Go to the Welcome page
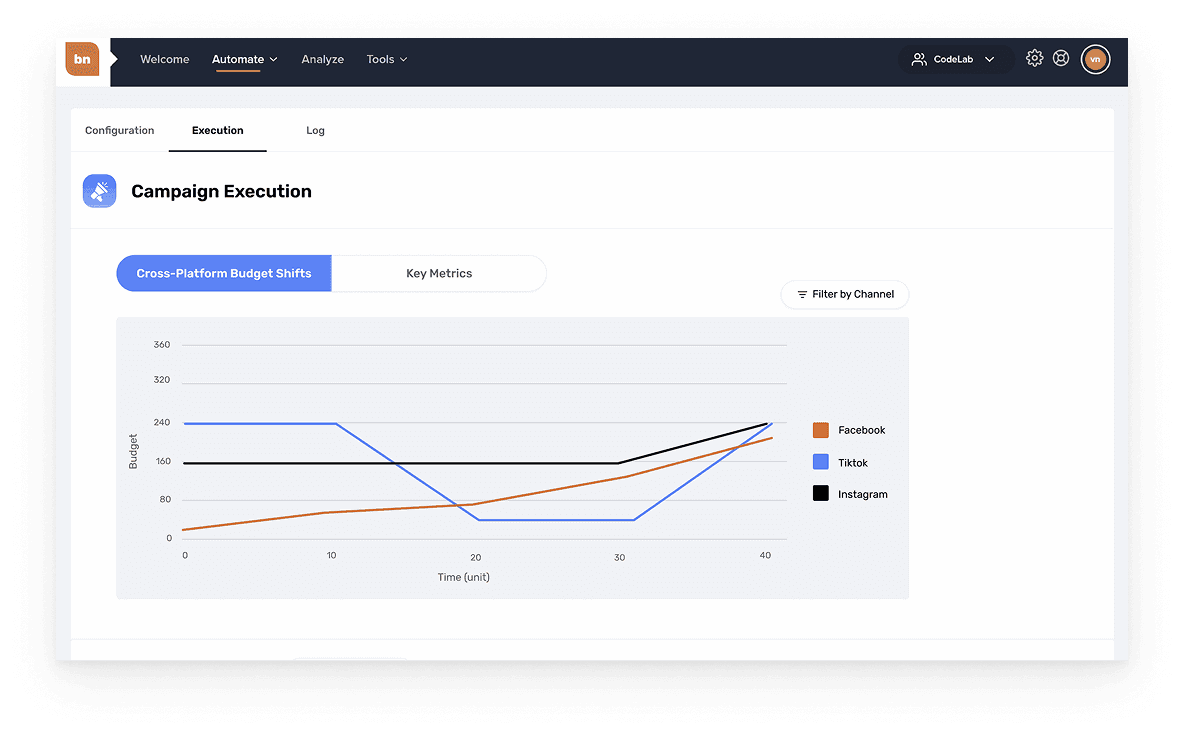Screen dimensions: 1184x735 pos(164,60)
